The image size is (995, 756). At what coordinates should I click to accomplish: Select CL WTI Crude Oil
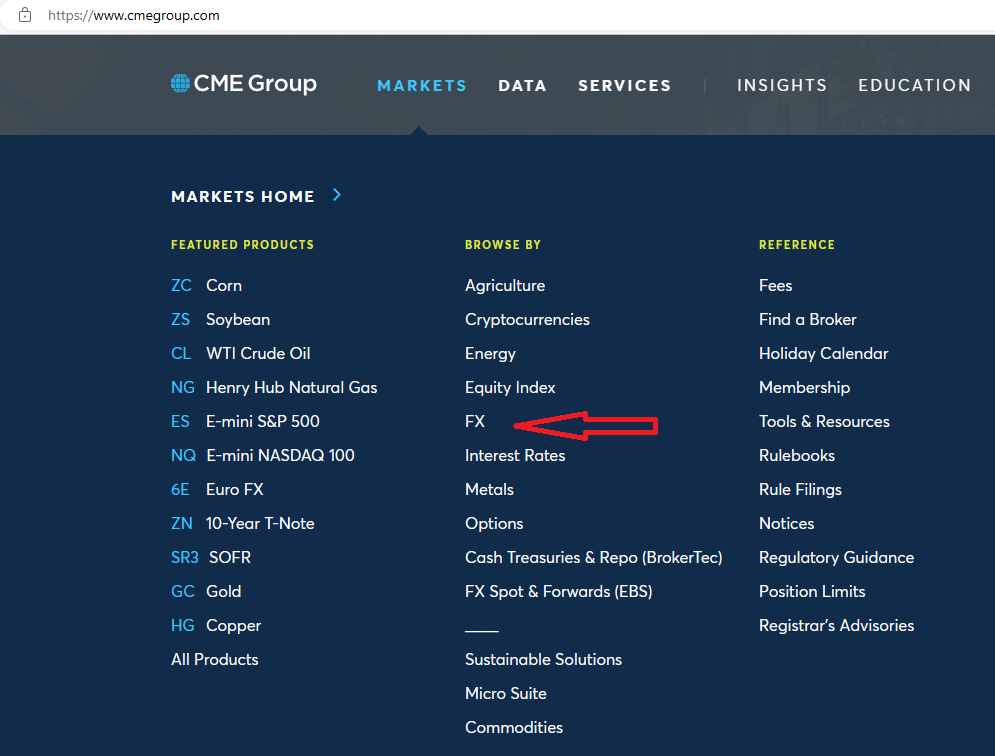pos(241,354)
